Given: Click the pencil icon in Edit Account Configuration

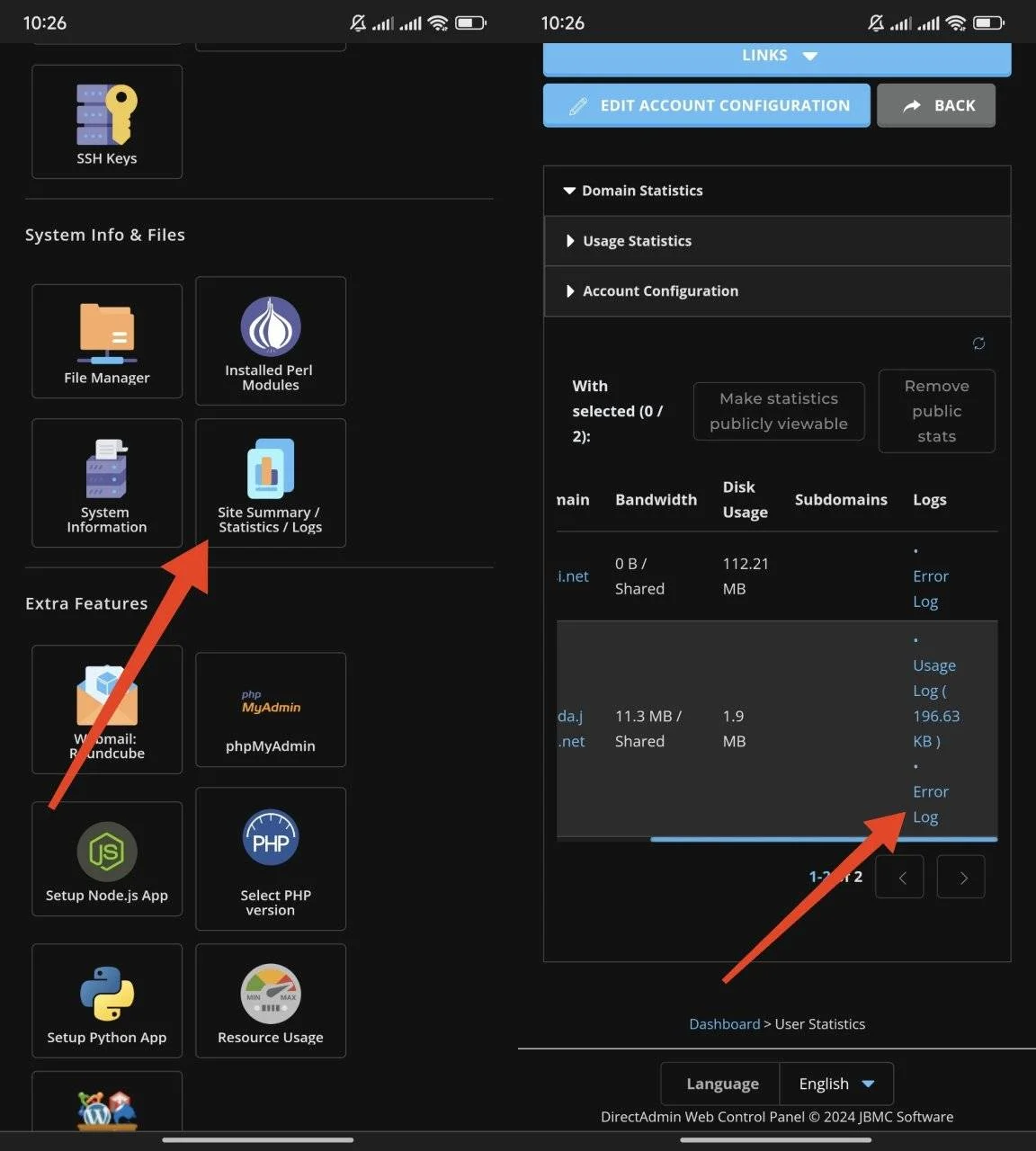Looking at the screenshot, I should pyautogui.click(x=578, y=106).
